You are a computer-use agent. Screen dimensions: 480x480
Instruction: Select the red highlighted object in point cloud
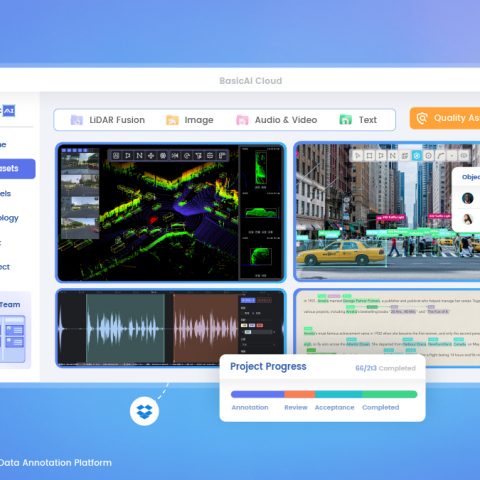pyautogui.click(x=153, y=220)
